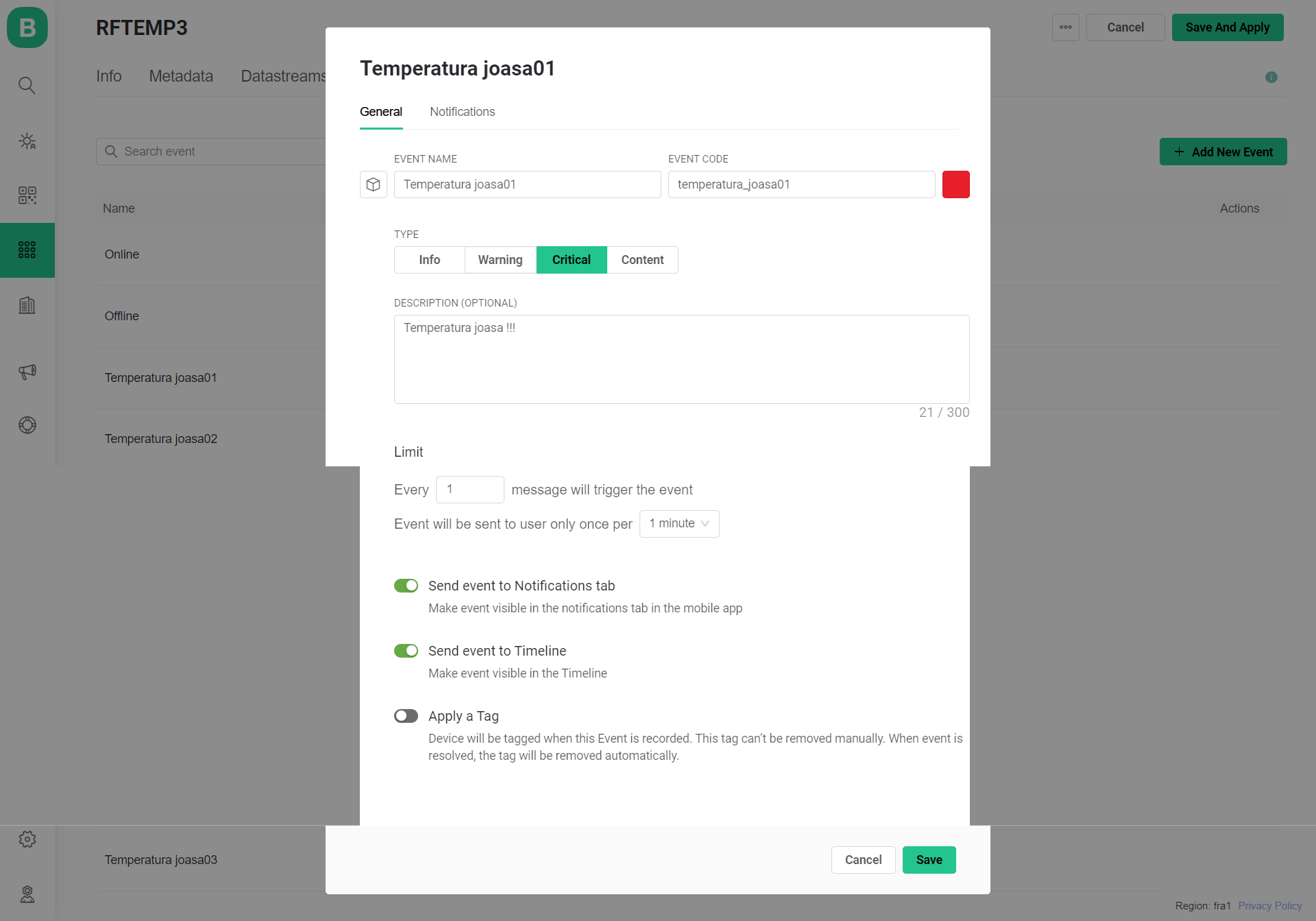Viewport: 1316px width, 921px height.
Task: Click the Blynk logo icon
Action: [x=27, y=27]
